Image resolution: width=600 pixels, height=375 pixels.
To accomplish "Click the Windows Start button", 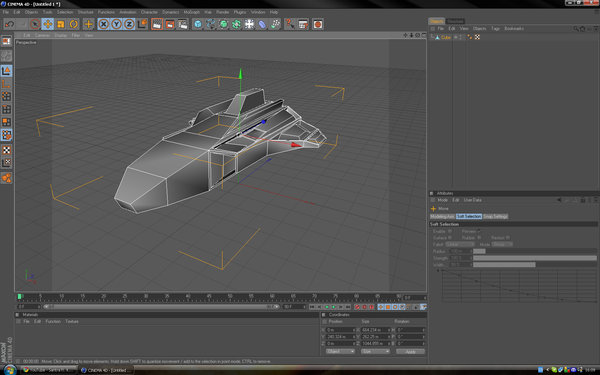I will click(9, 370).
